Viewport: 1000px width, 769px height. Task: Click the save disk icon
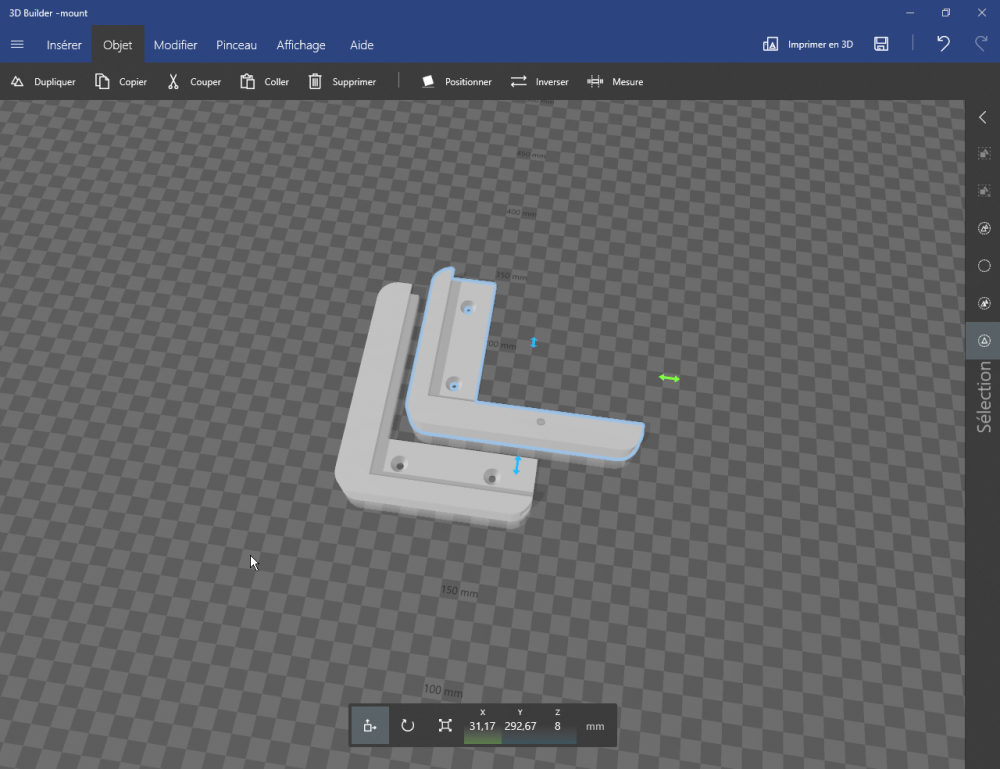(x=881, y=44)
